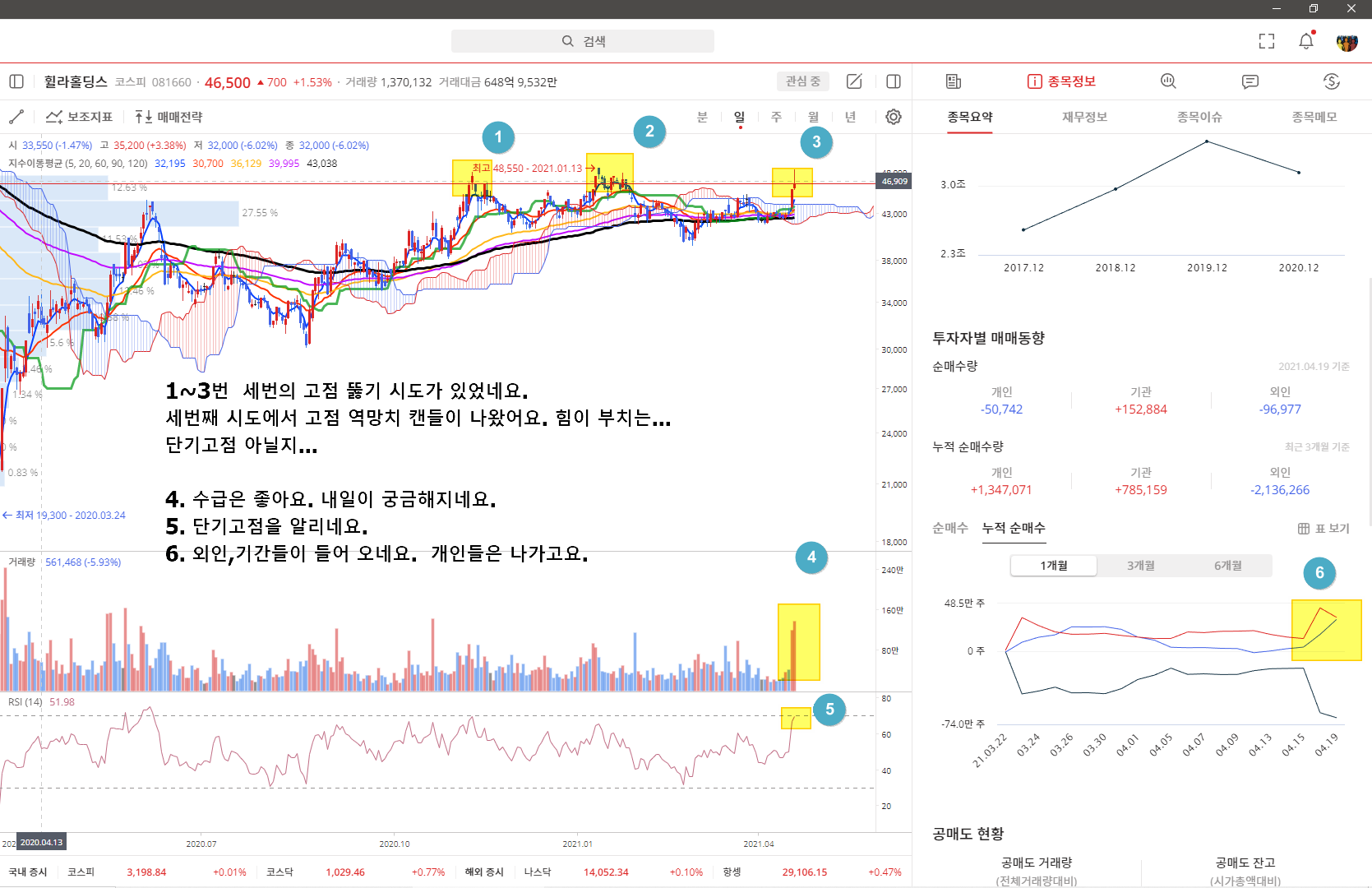Viewport: 1372px width, 888px height.
Task: Open the currency trade dollar icon
Action: (1332, 81)
